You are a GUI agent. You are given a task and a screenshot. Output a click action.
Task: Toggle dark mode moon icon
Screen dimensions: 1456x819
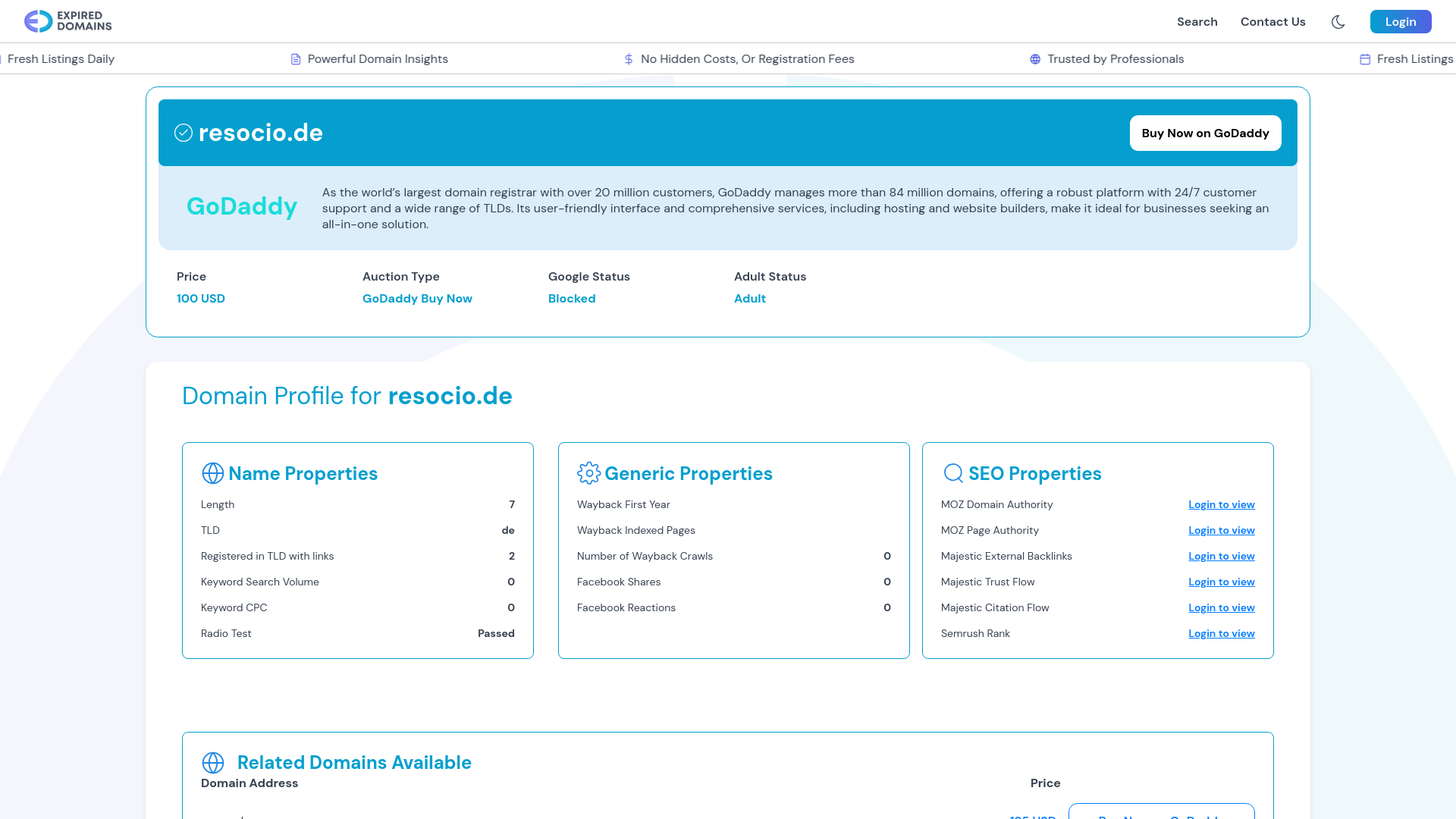click(1338, 22)
